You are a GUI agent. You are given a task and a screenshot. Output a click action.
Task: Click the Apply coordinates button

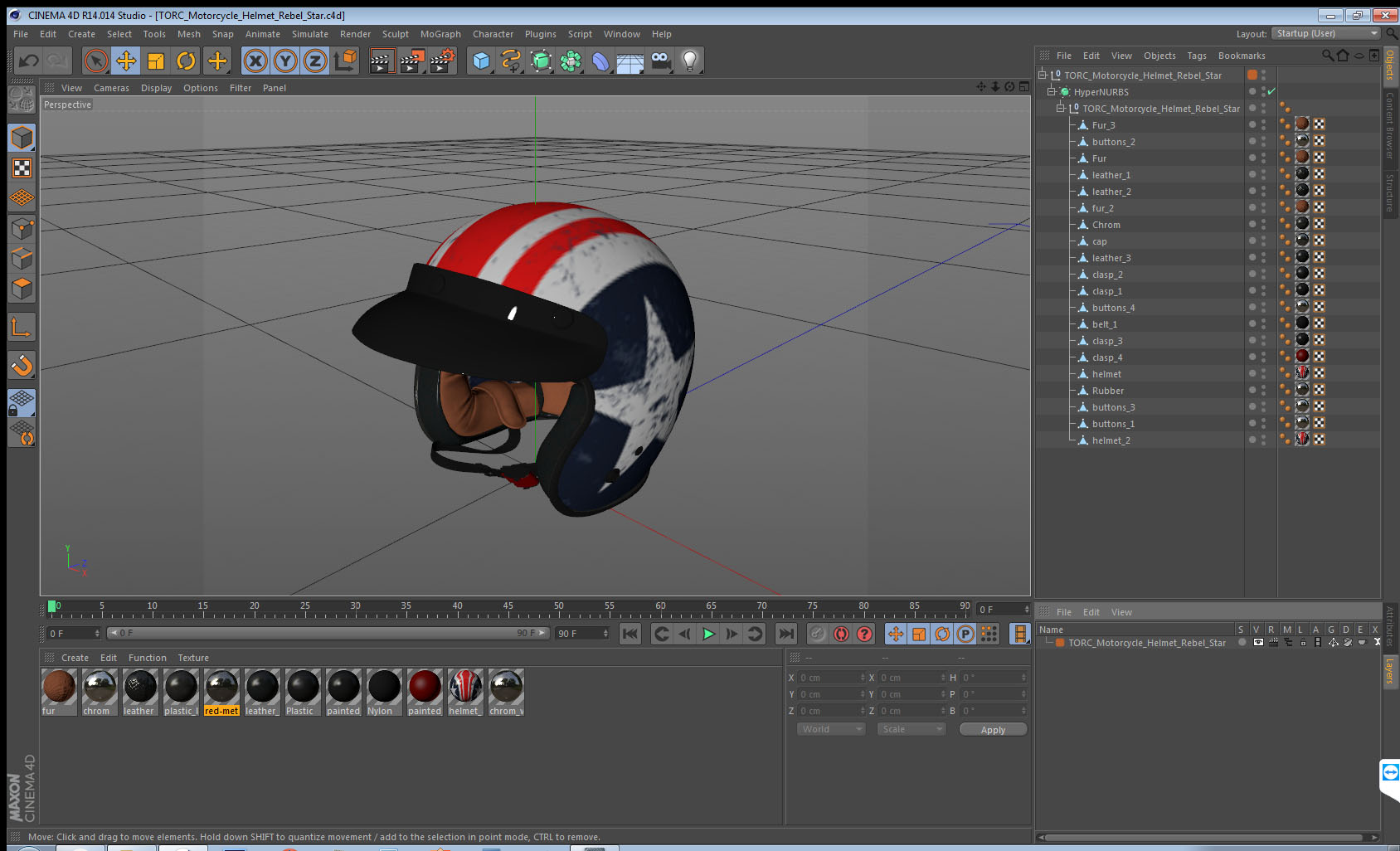(993, 730)
